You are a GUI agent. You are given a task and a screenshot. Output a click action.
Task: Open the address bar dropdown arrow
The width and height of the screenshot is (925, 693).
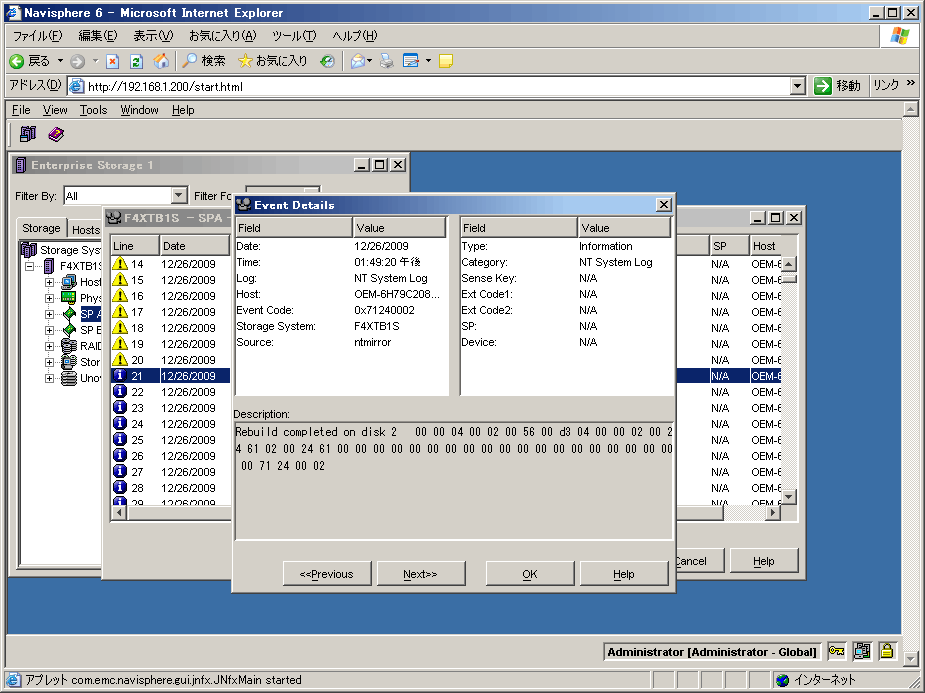(x=797, y=86)
